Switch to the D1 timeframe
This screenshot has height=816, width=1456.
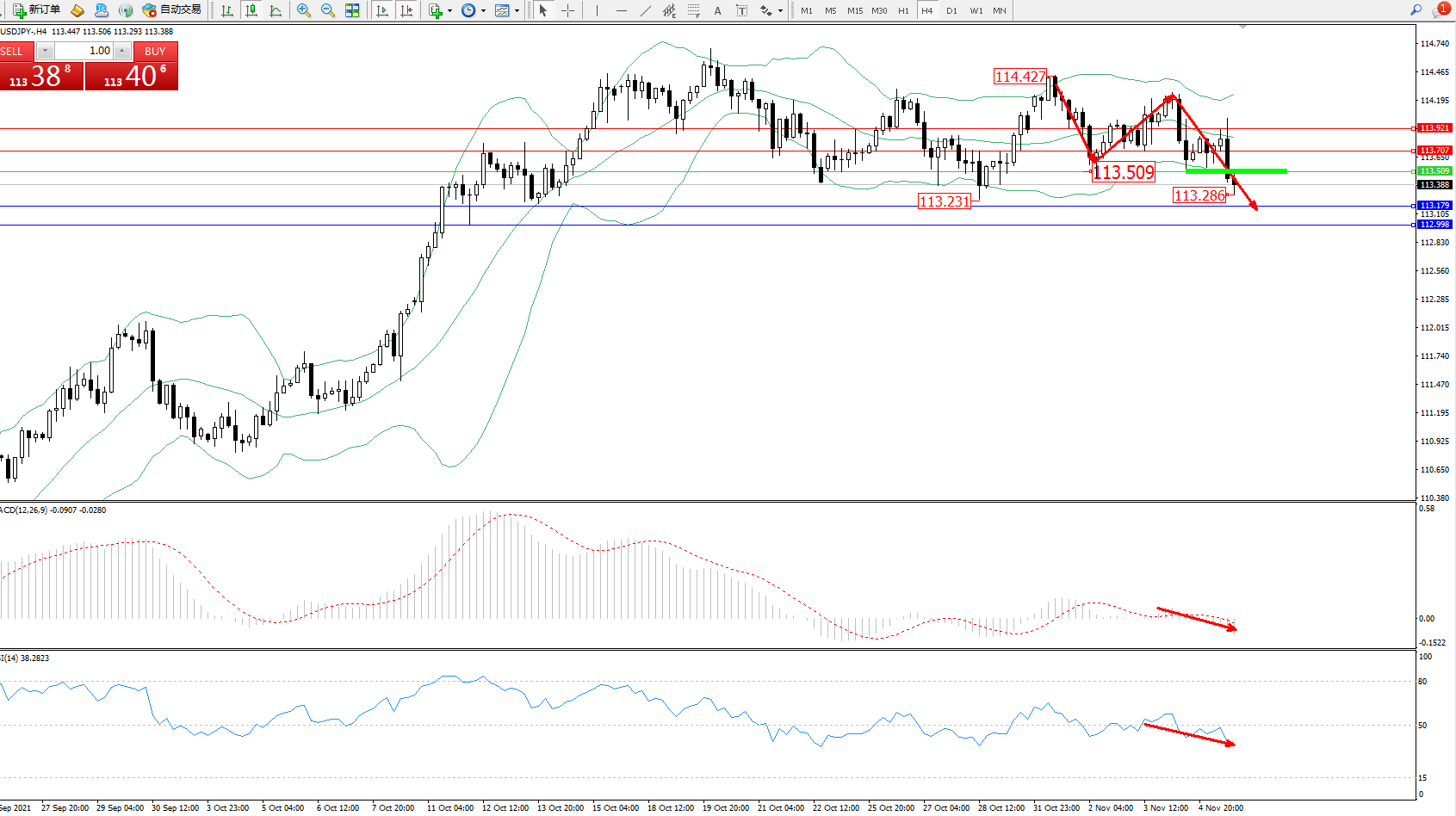(x=951, y=10)
